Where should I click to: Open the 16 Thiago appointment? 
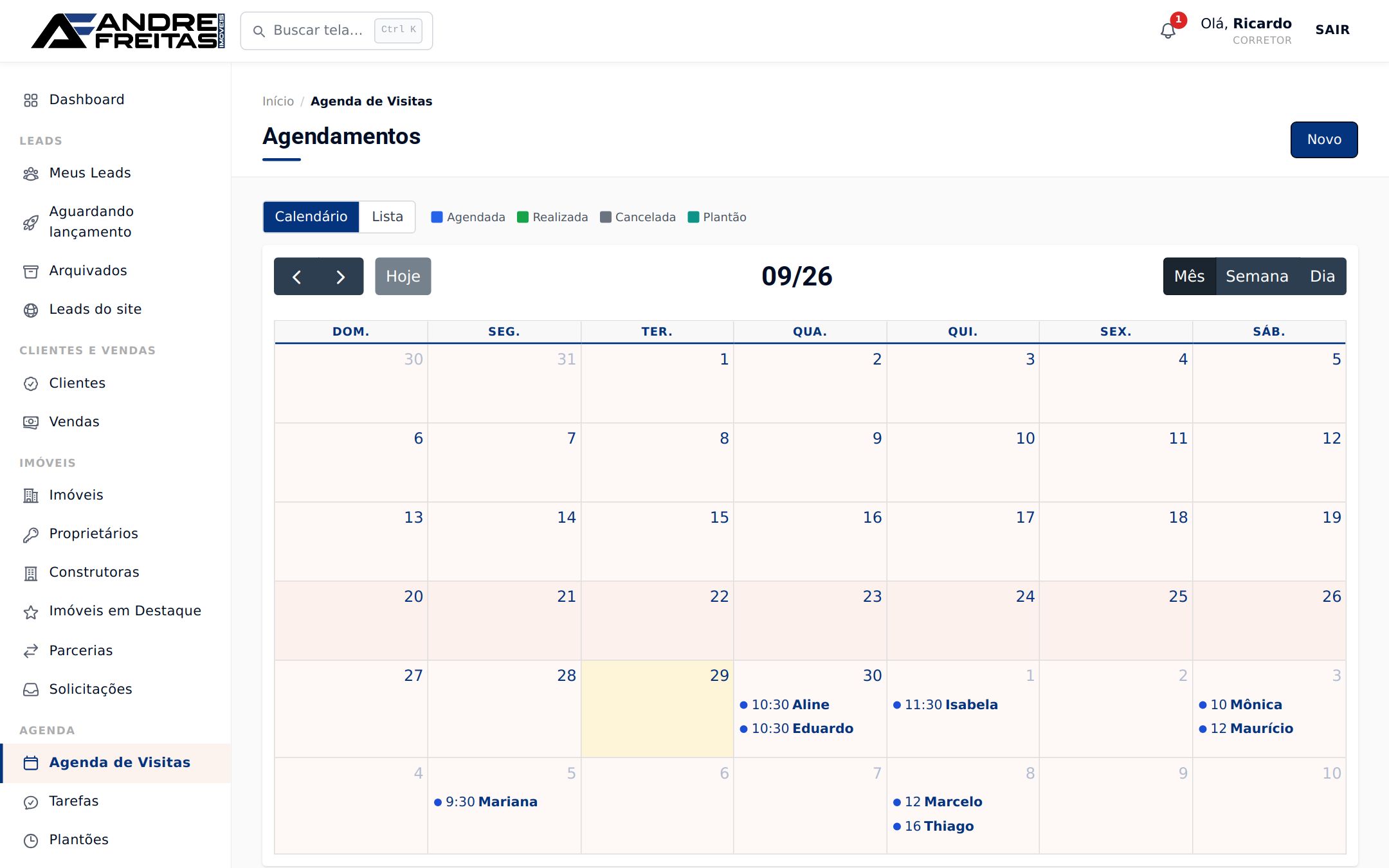(963, 826)
